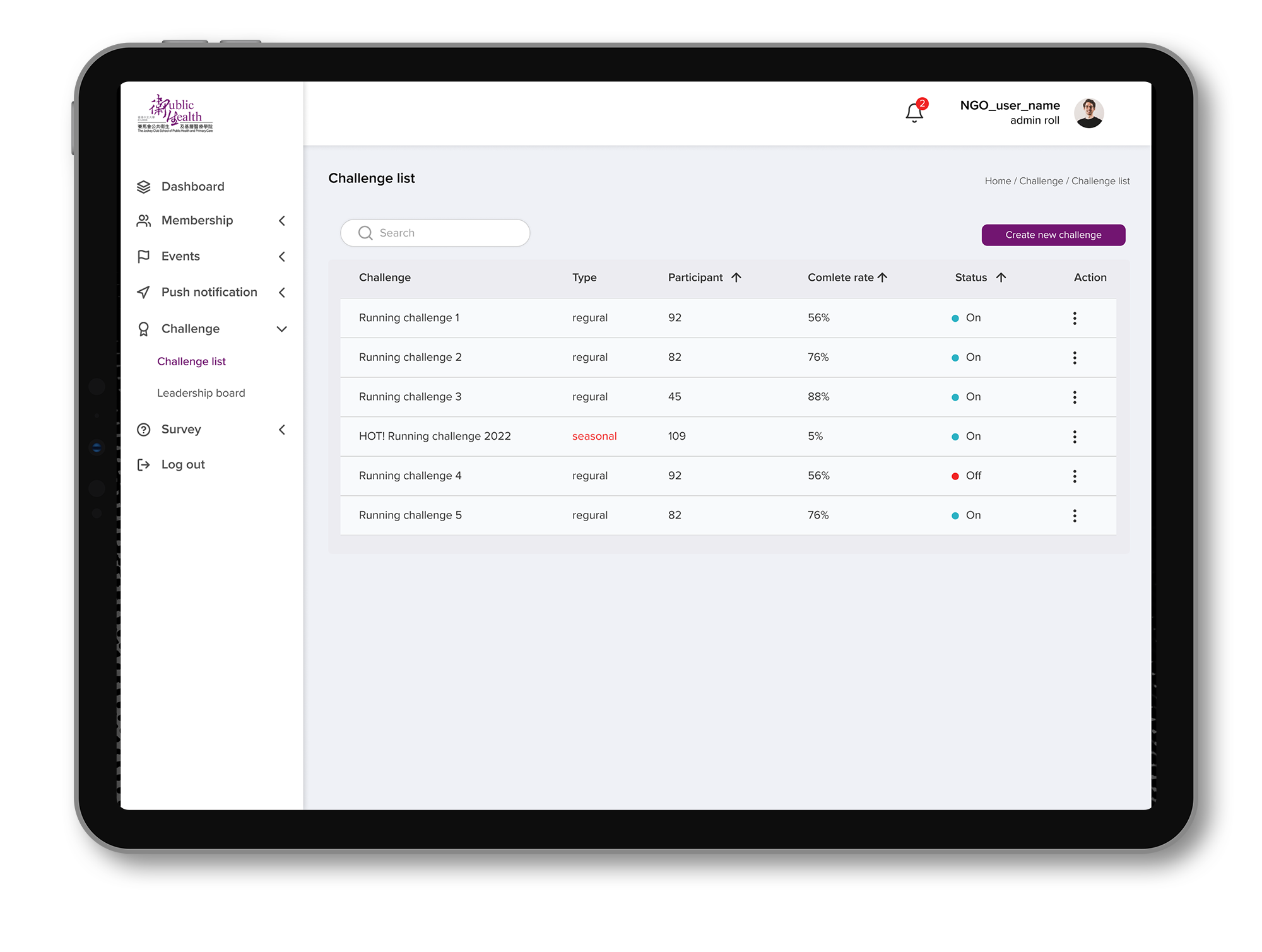This screenshot has height=952, width=1262.
Task: Expand the Events submenu chevron
Action: (x=282, y=257)
